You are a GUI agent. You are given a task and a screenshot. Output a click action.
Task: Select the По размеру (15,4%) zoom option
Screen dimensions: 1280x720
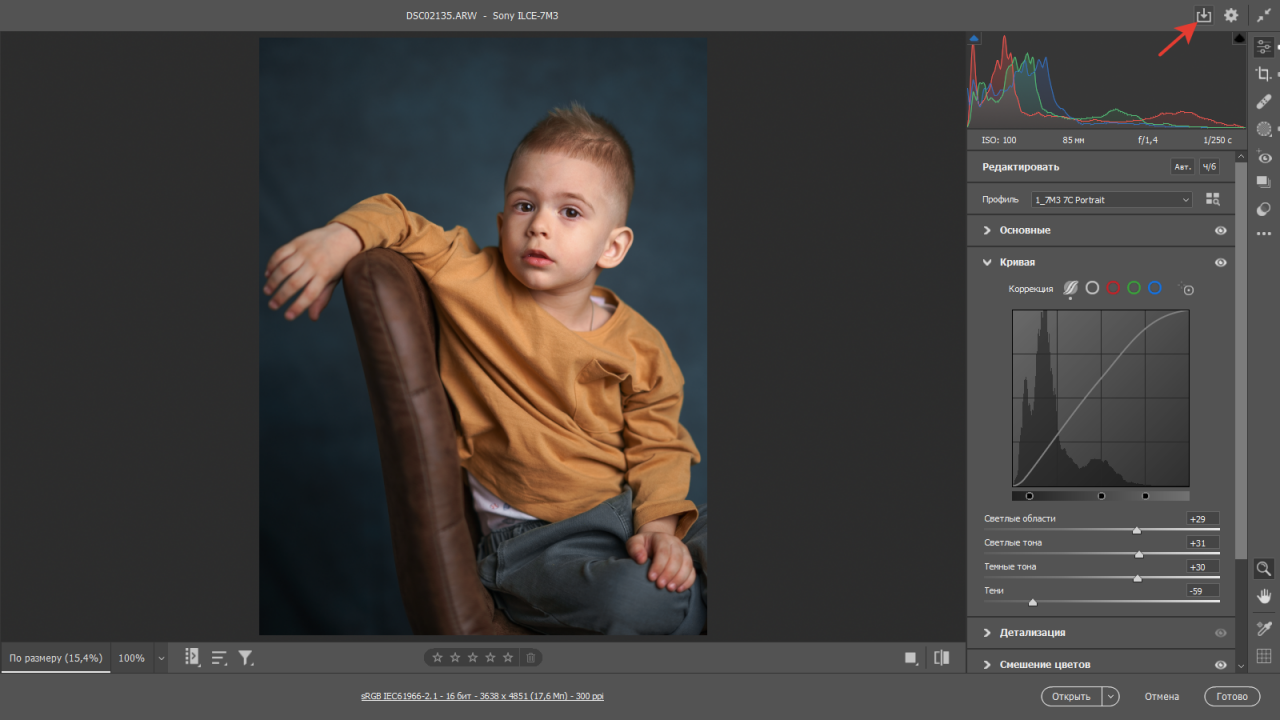tap(56, 658)
